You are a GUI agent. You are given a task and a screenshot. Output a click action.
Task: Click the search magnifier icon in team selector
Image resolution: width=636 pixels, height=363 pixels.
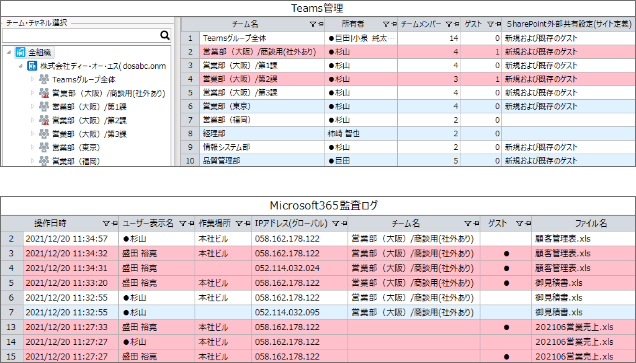click(x=165, y=36)
